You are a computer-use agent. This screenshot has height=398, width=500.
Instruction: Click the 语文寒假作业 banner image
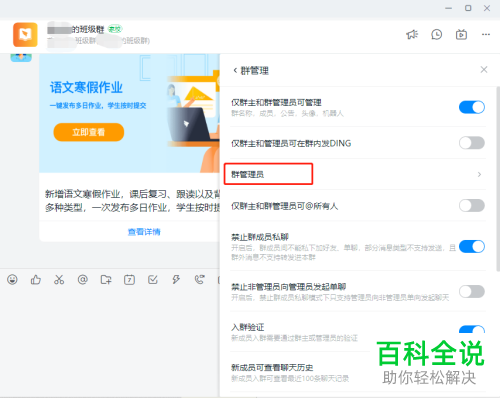(x=129, y=113)
